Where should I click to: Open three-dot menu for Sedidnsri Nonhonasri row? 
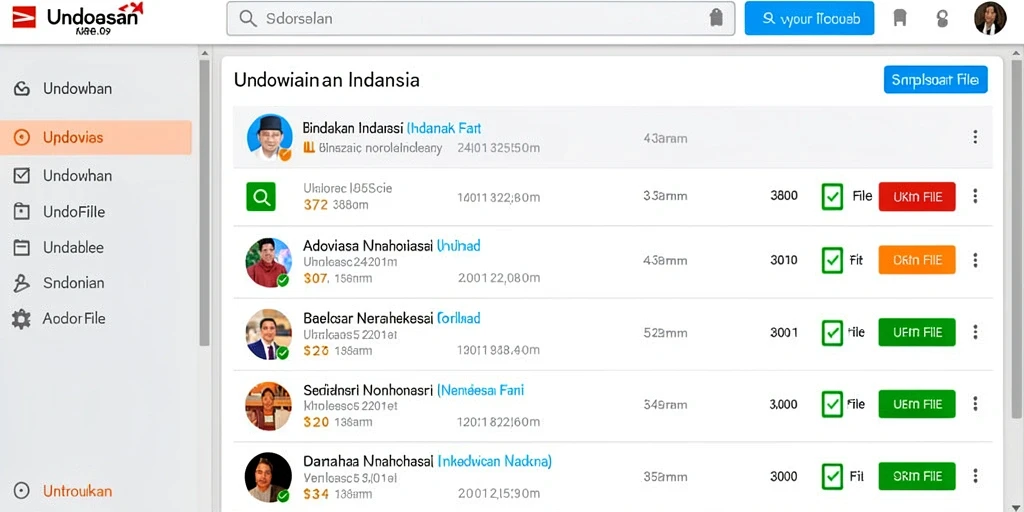tap(975, 404)
